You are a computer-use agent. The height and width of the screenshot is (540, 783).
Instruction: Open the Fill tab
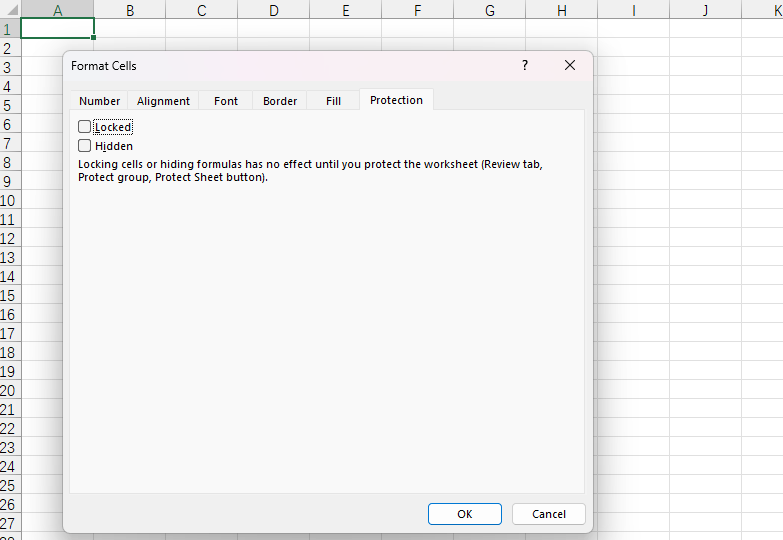click(333, 101)
